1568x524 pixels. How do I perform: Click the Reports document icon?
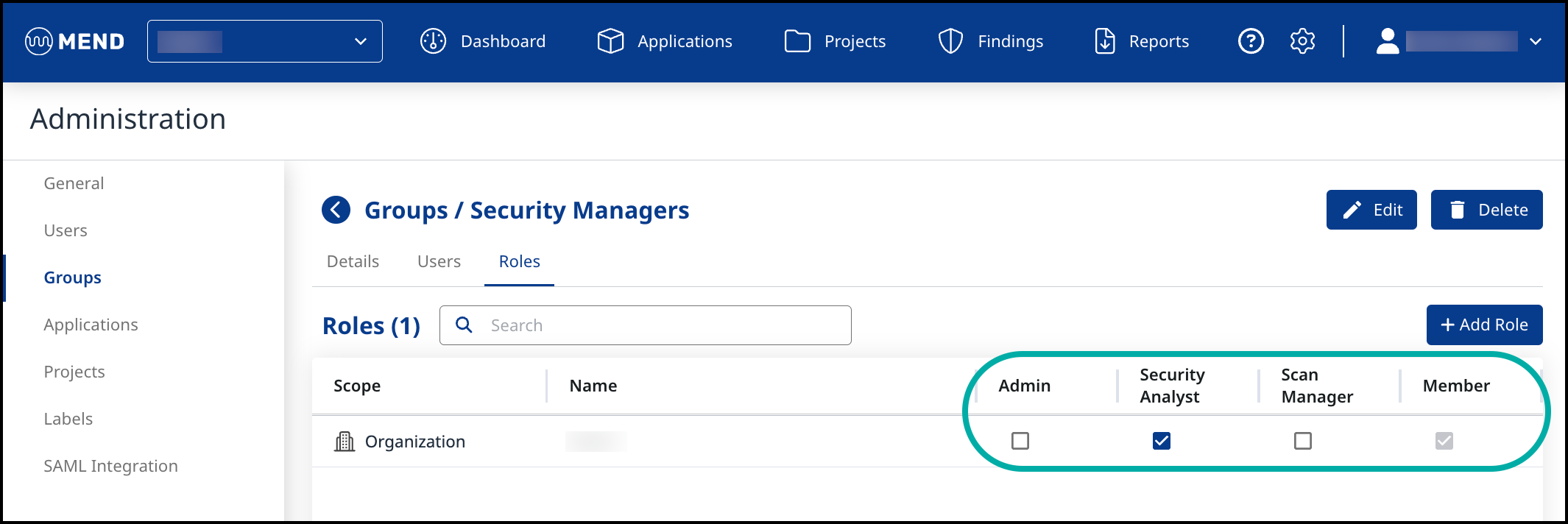pyautogui.click(x=1105, y=41)
